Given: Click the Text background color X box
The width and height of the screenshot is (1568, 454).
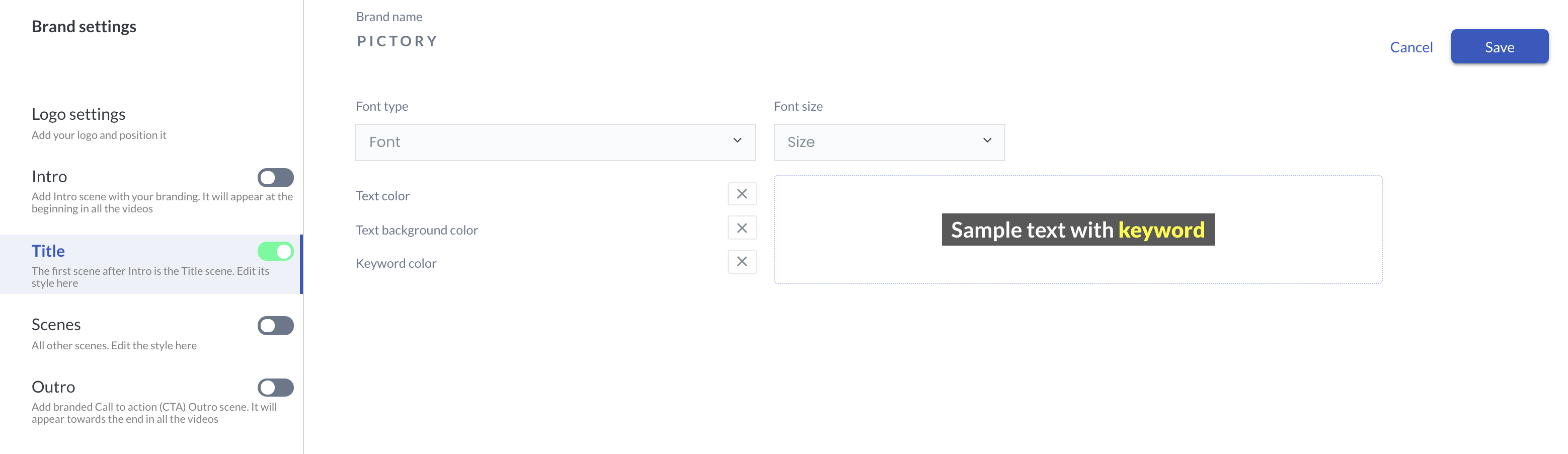Looking at the screenshot, I should [x=741, y=228].
